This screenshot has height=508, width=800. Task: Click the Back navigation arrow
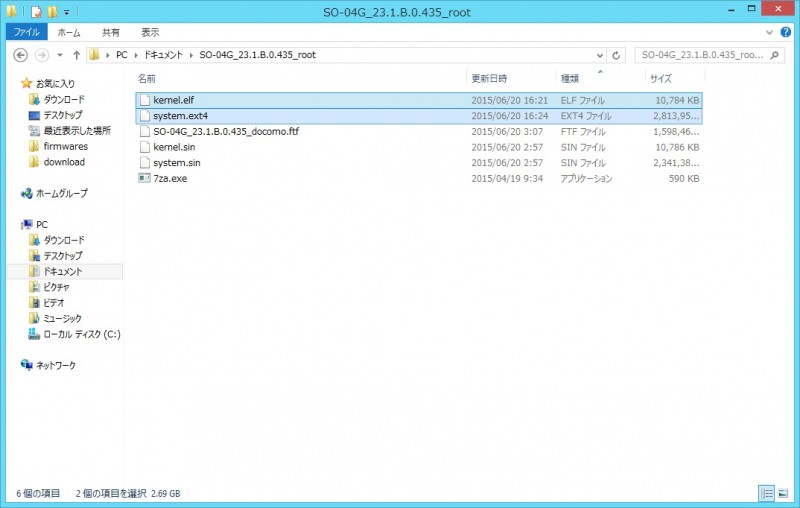coord(20,55)
